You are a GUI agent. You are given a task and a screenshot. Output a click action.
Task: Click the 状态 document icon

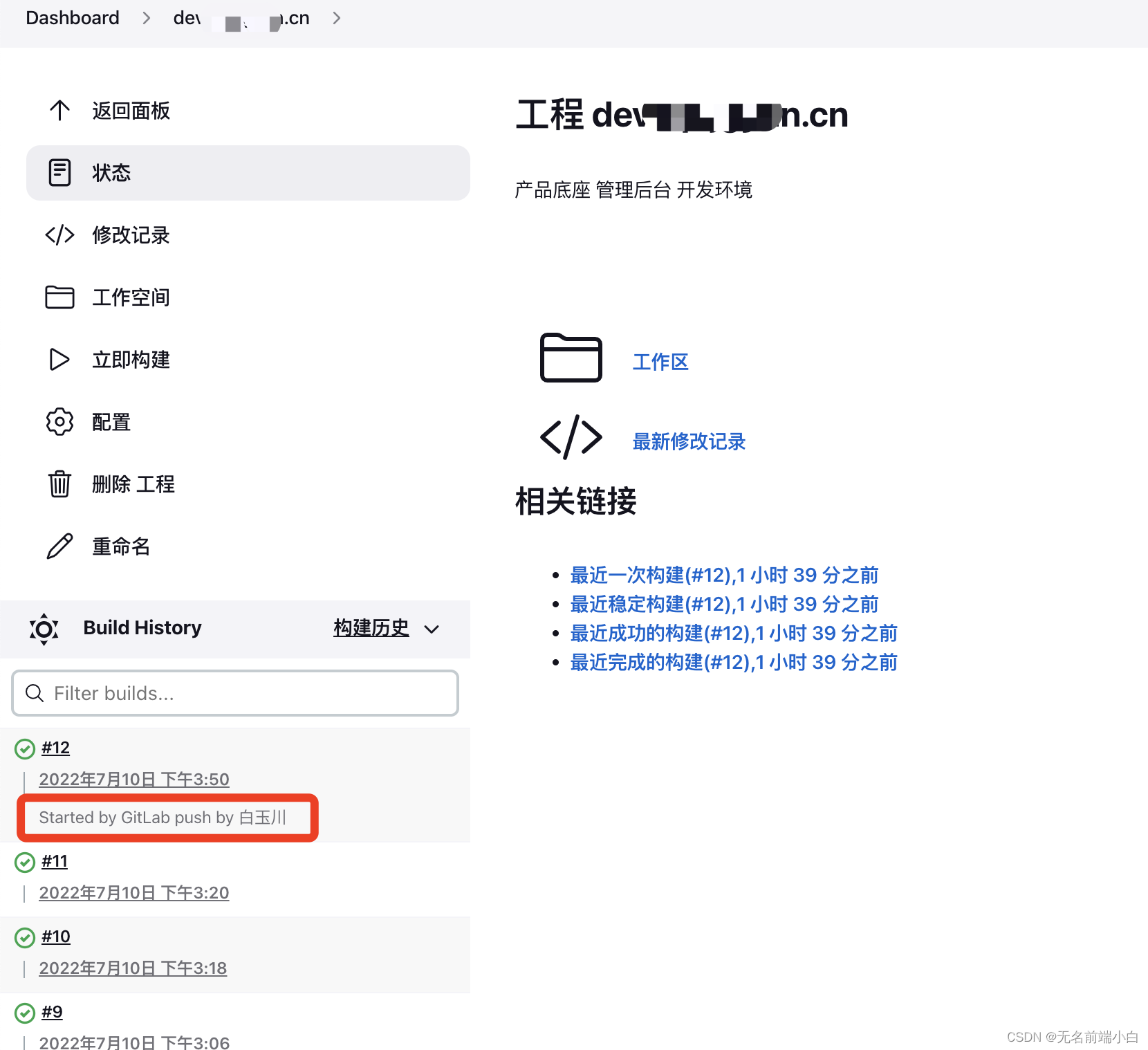pos(59,172)
